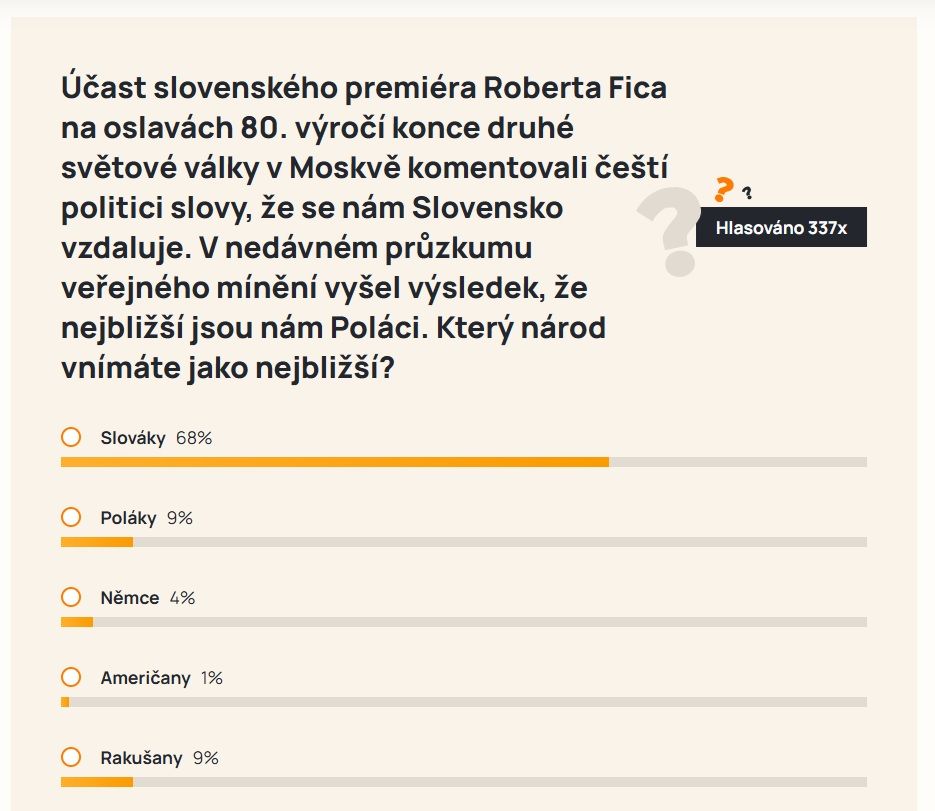Screen dimensions: 935x811
Task: Select the Němce radio button
Action: [x=71, y=597]
